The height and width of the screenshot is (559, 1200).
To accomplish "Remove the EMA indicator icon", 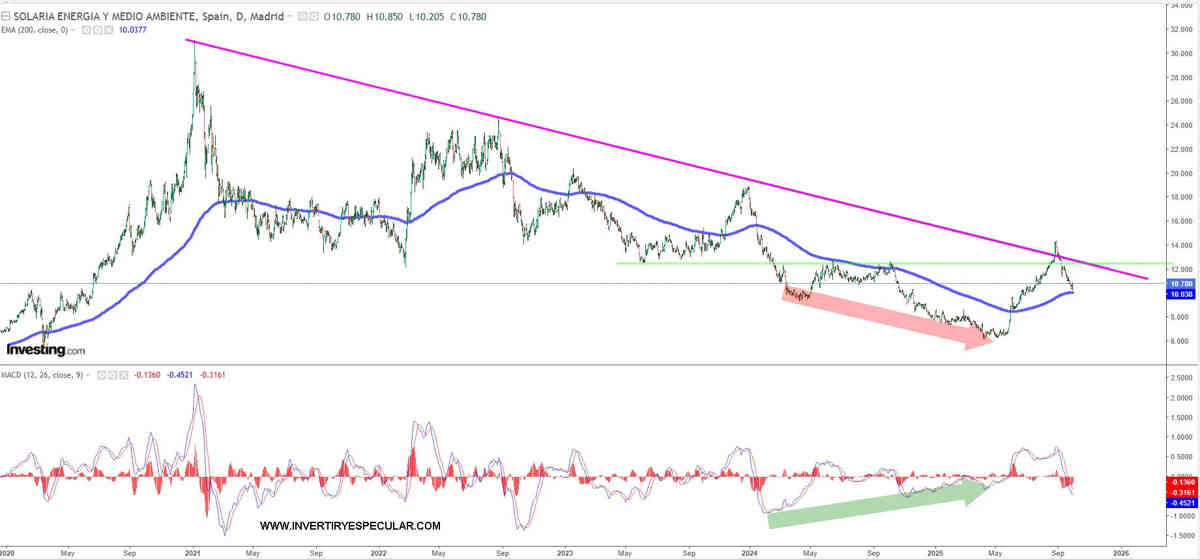I will click(108, 30).
